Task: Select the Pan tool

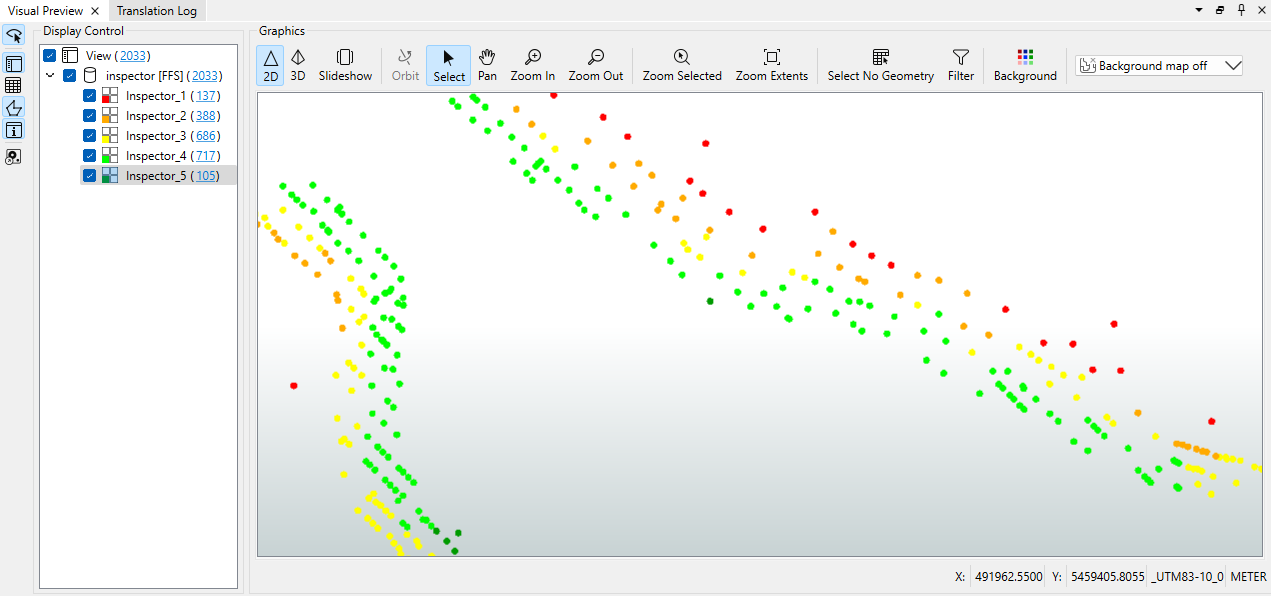Action: click(487, 65)
